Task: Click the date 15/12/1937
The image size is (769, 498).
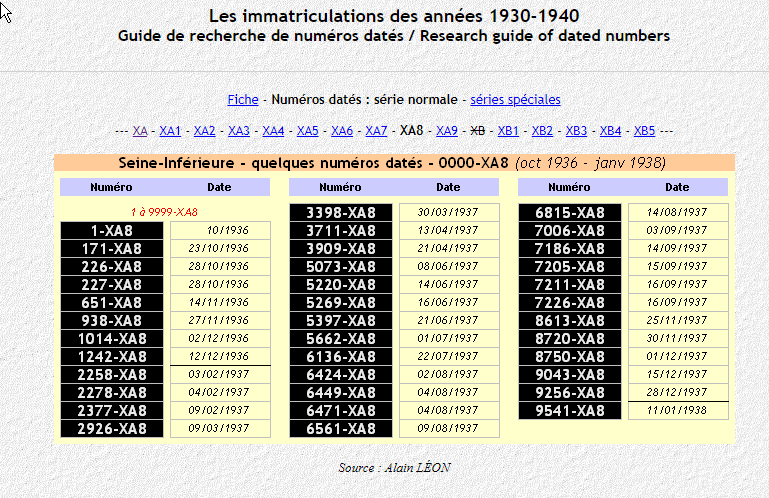Action: (x=677, y=374)
